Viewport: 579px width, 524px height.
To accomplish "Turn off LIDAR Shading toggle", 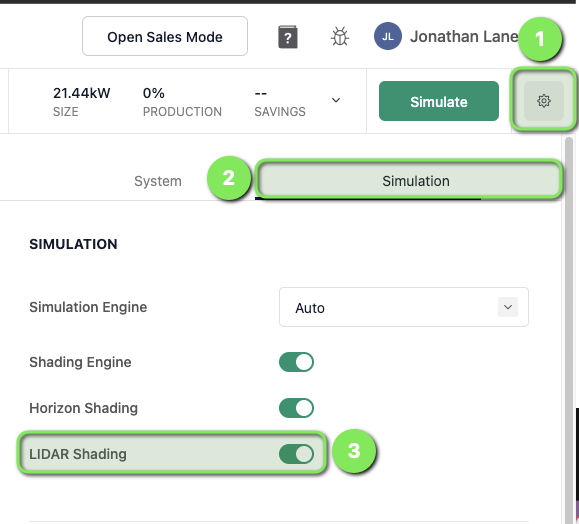I will 296,454.
